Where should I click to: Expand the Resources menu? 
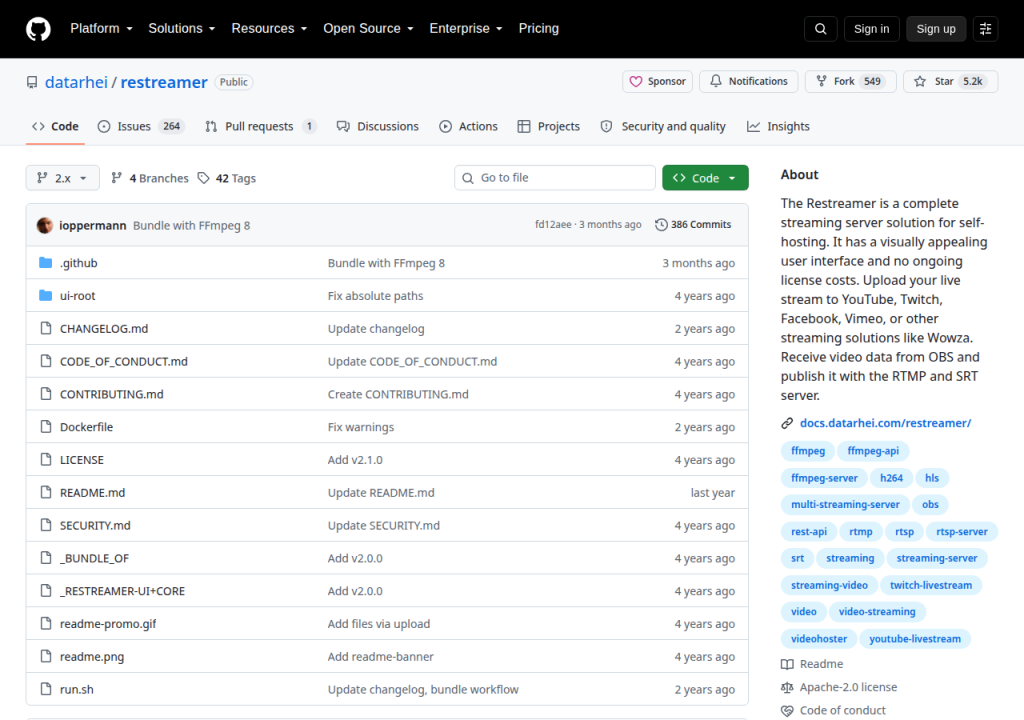pos(269,29)
